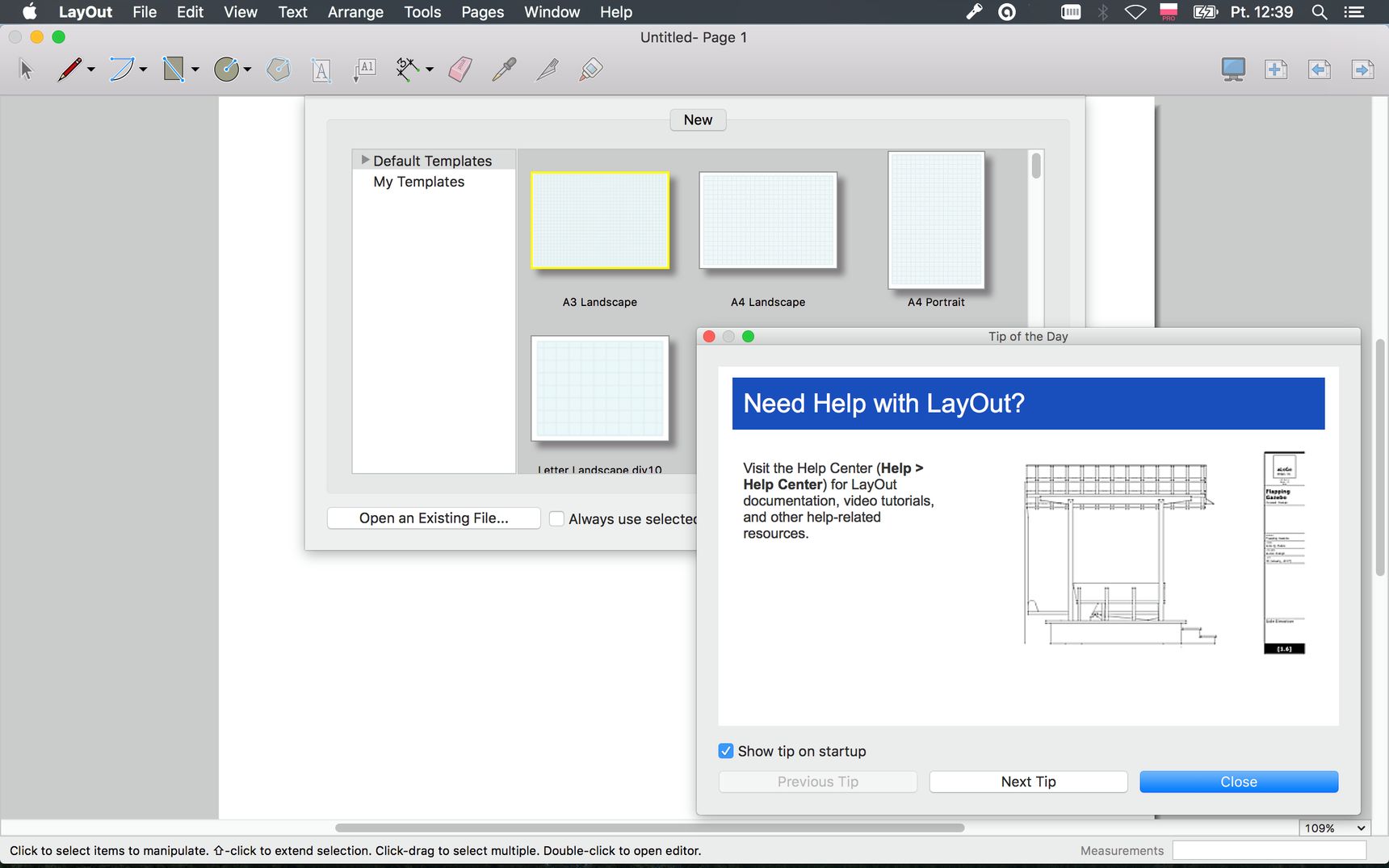Open Circle tool dropdown arrow
The height and width of the screenshot is (868, 1389).
point(247,70)
